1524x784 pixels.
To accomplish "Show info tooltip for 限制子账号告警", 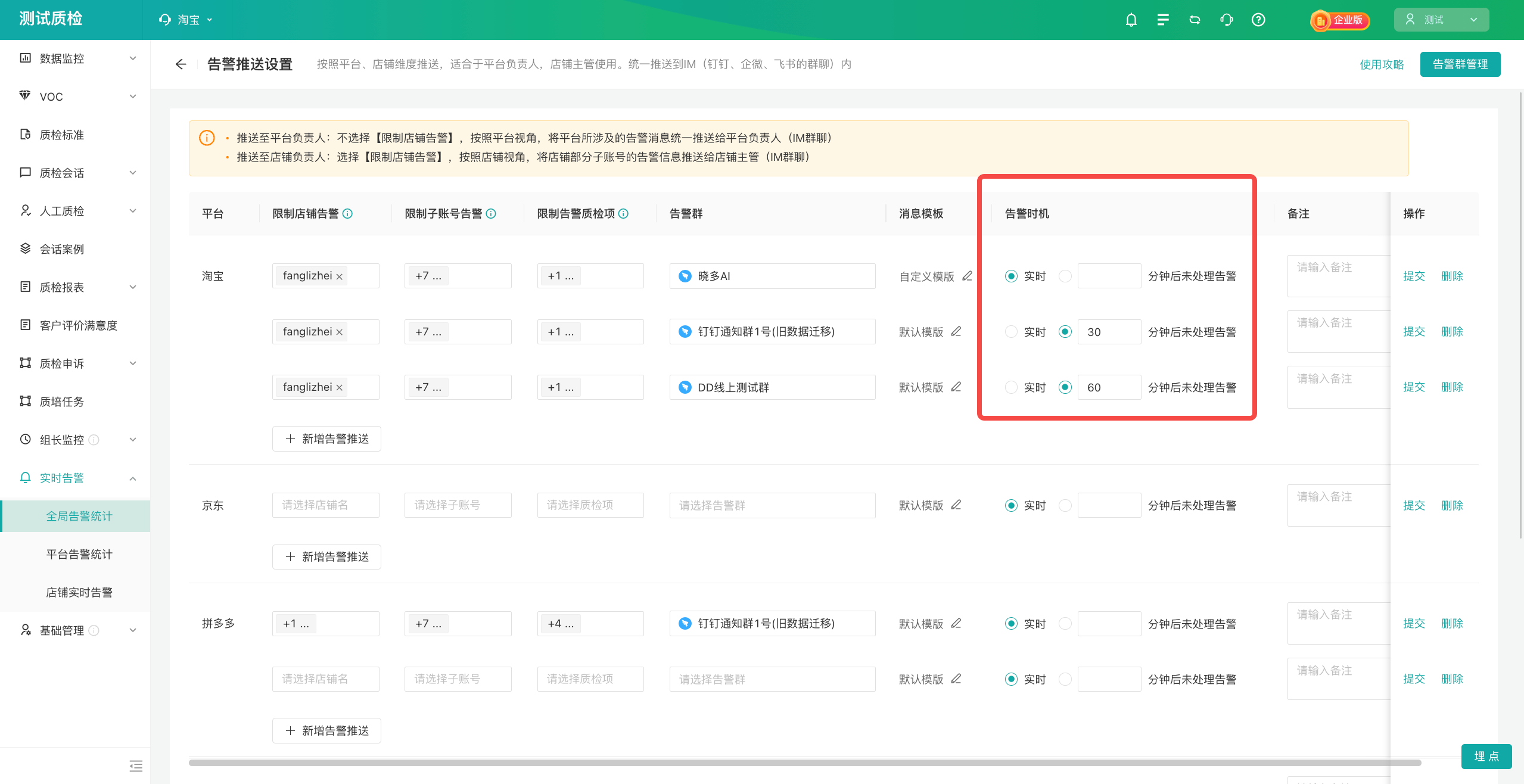I will [x=491, y=214].
